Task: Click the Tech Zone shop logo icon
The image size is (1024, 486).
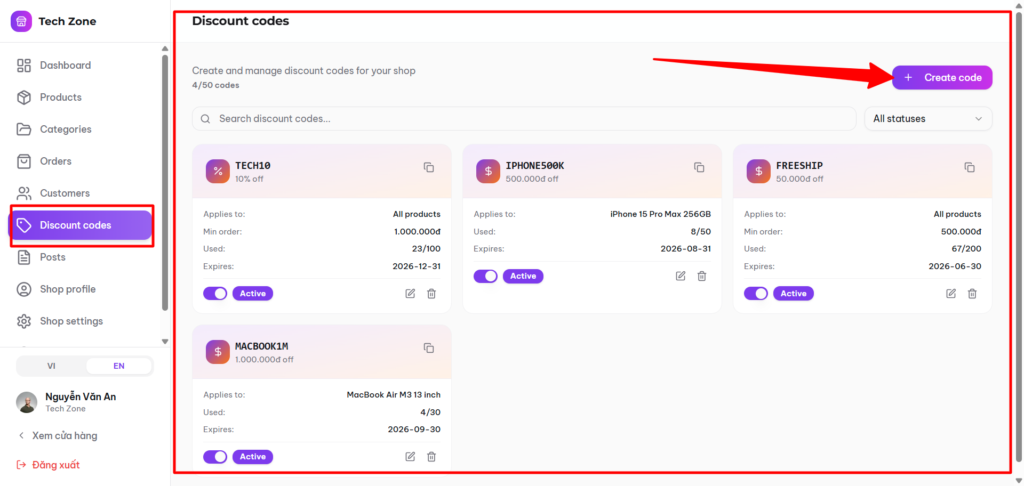Action: pos(22,21)
